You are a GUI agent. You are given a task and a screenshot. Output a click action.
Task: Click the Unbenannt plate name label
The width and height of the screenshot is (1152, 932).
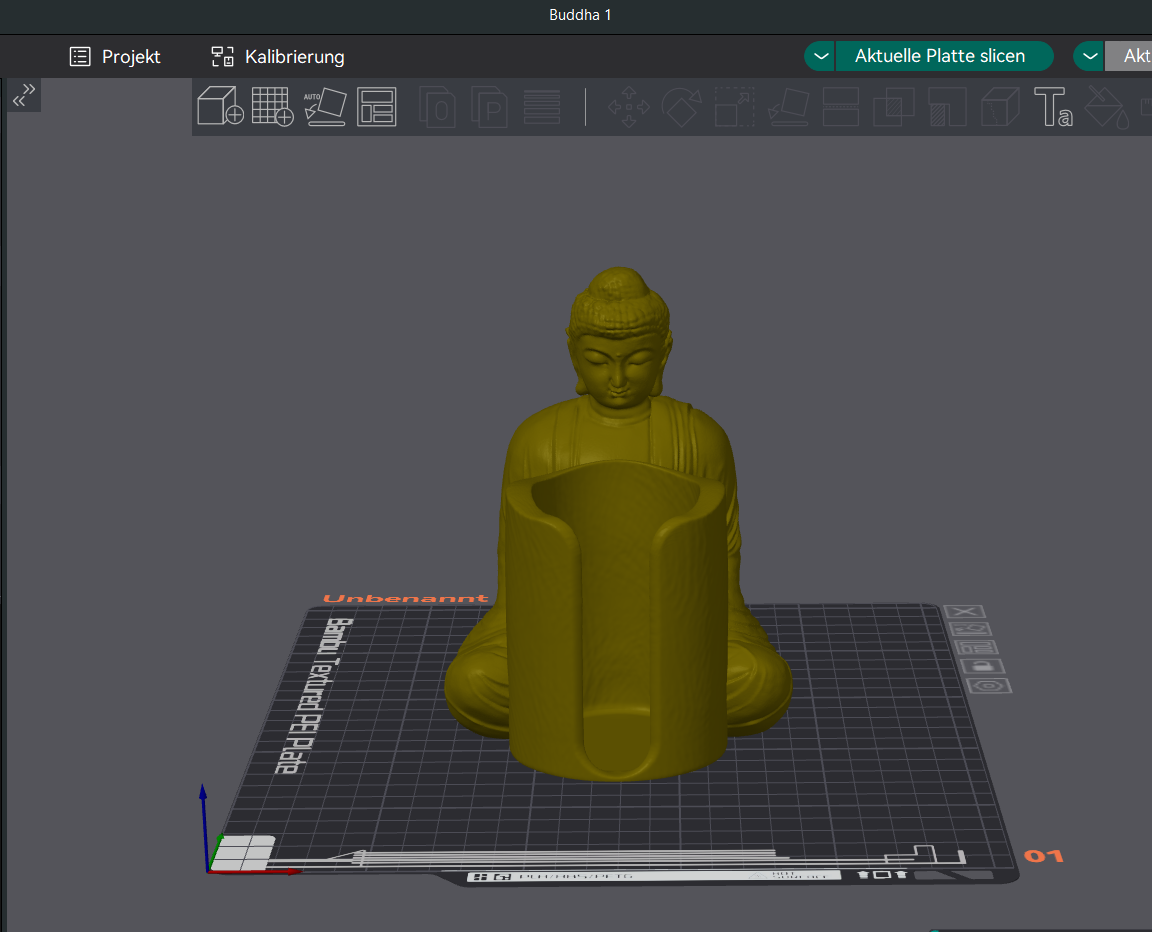coord(406,599)
